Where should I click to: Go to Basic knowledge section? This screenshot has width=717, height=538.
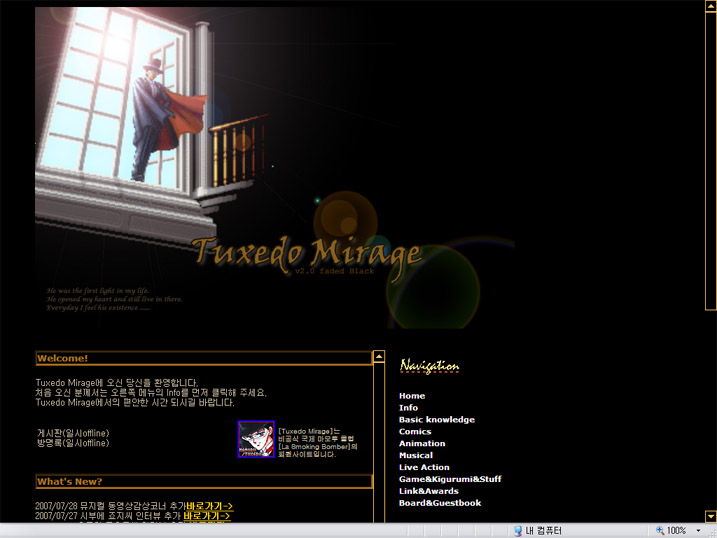(436, 420)
